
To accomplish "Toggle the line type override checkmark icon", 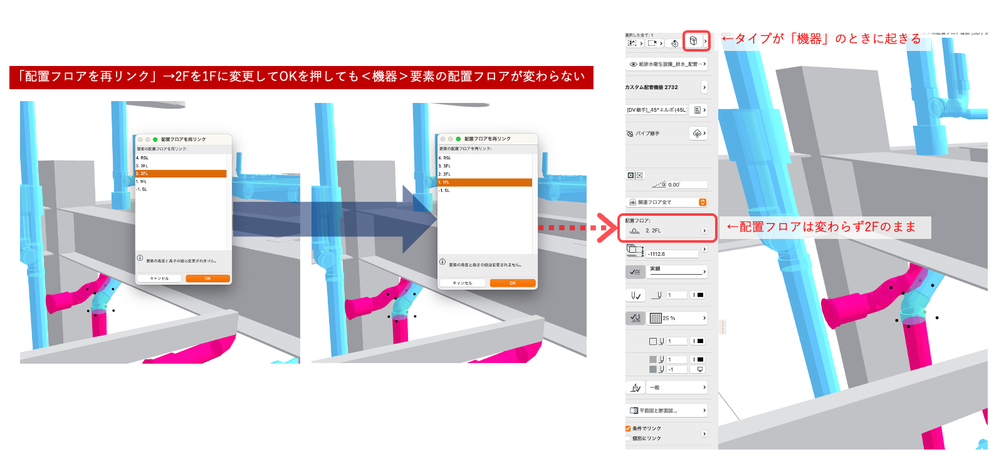I will [635, 272].
